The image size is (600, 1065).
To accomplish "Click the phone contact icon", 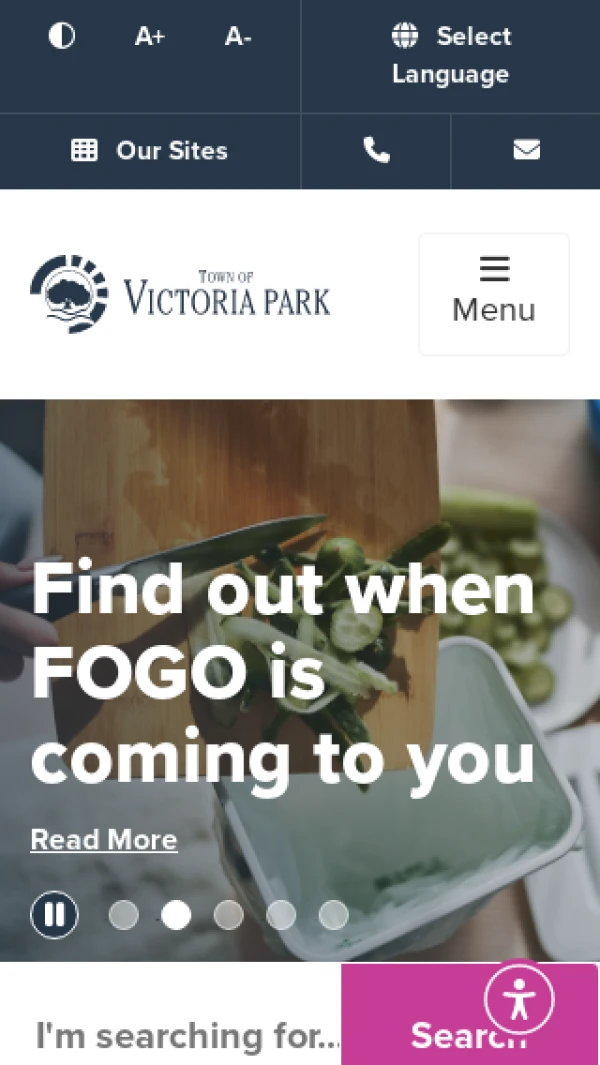I will point(376,150).
